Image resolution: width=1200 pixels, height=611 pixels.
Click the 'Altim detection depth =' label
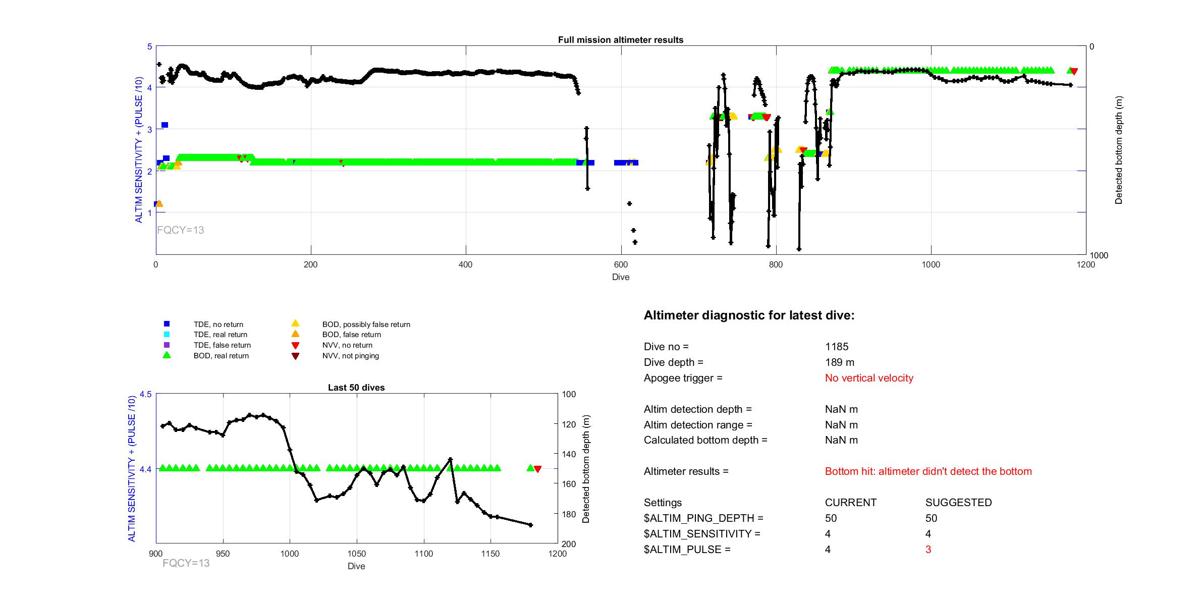click(x=698, y=409)
